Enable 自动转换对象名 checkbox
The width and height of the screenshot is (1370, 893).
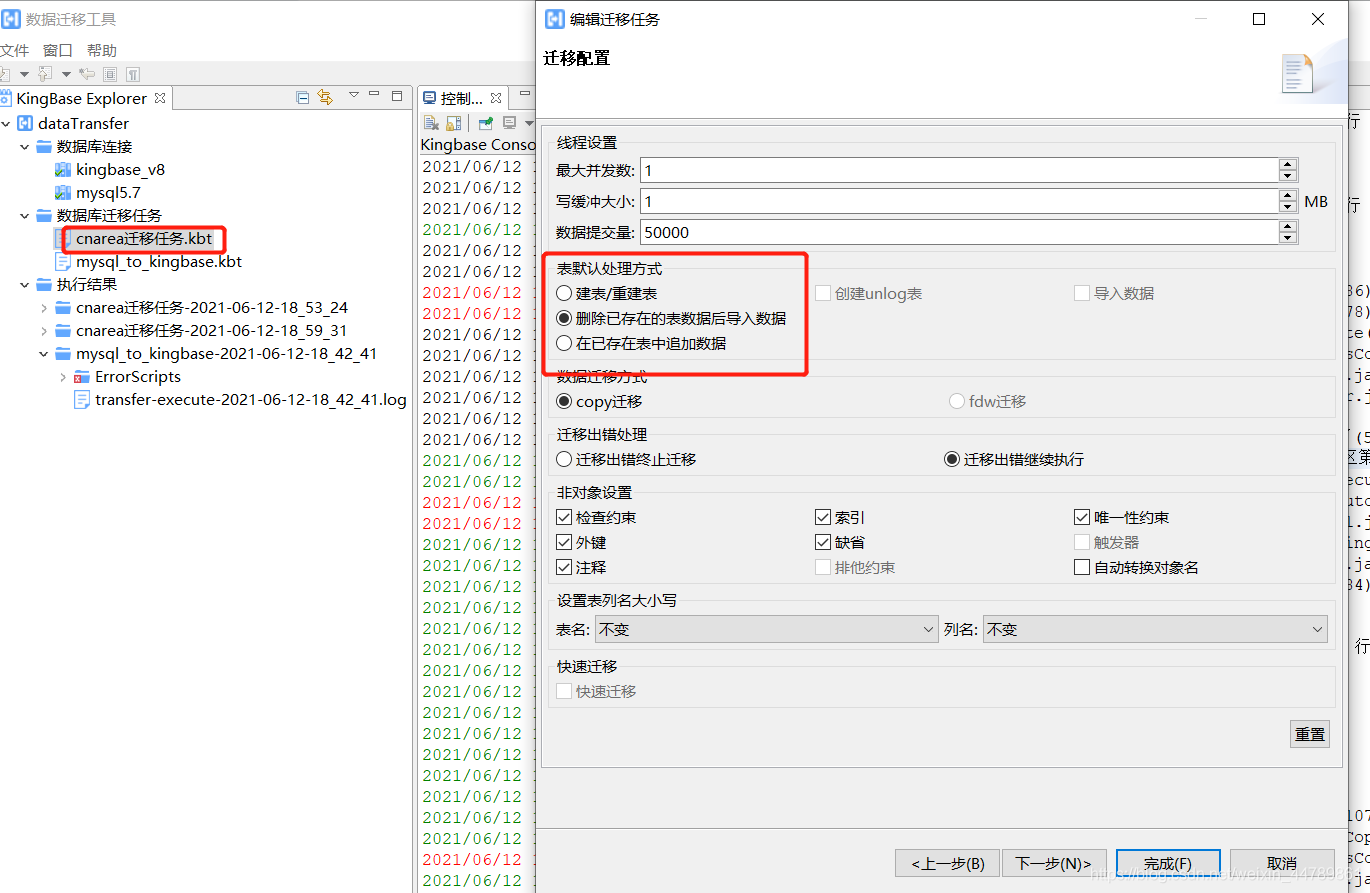[x=1082, y=567]
